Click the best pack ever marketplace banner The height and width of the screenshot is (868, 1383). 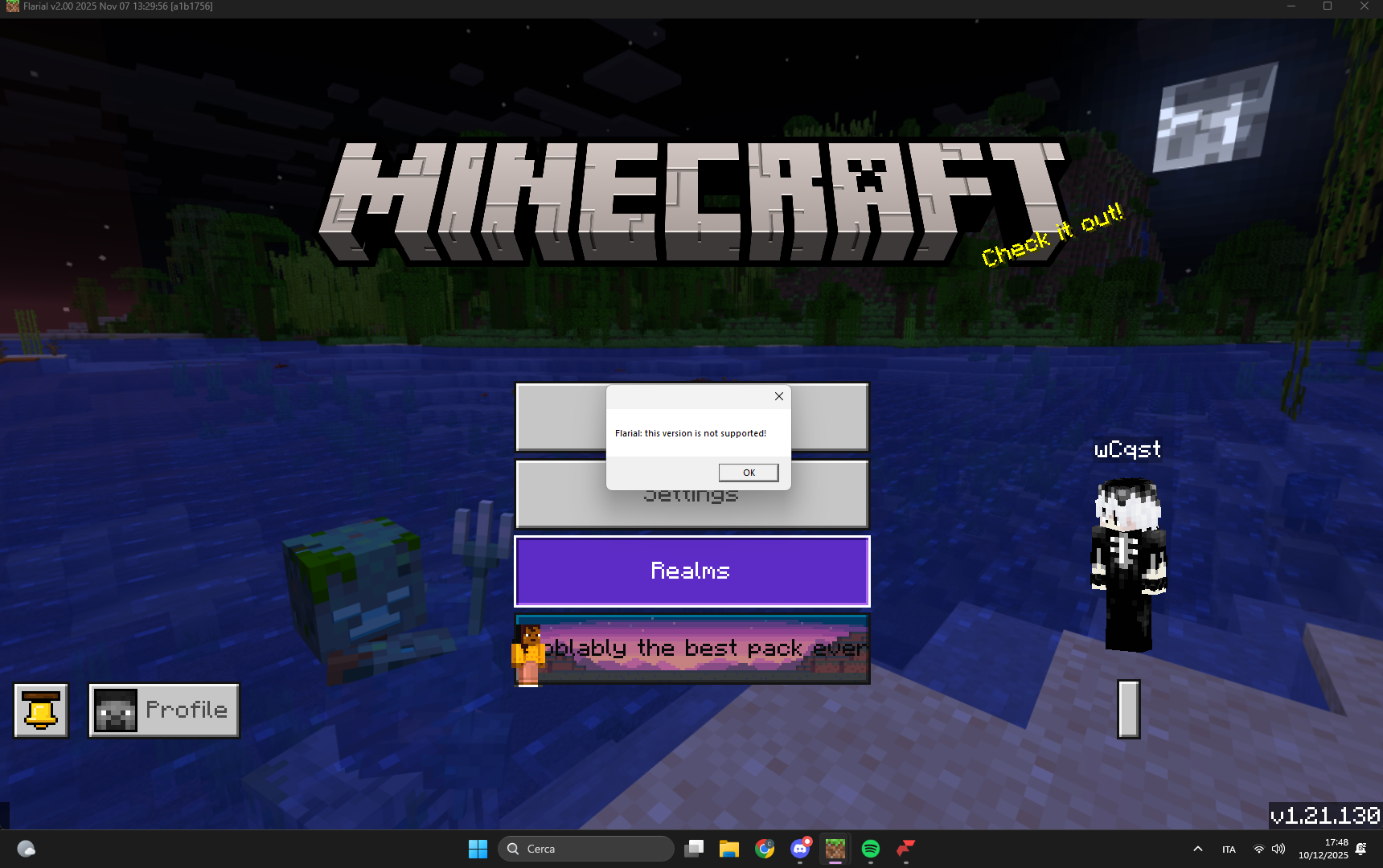[691, 649]
